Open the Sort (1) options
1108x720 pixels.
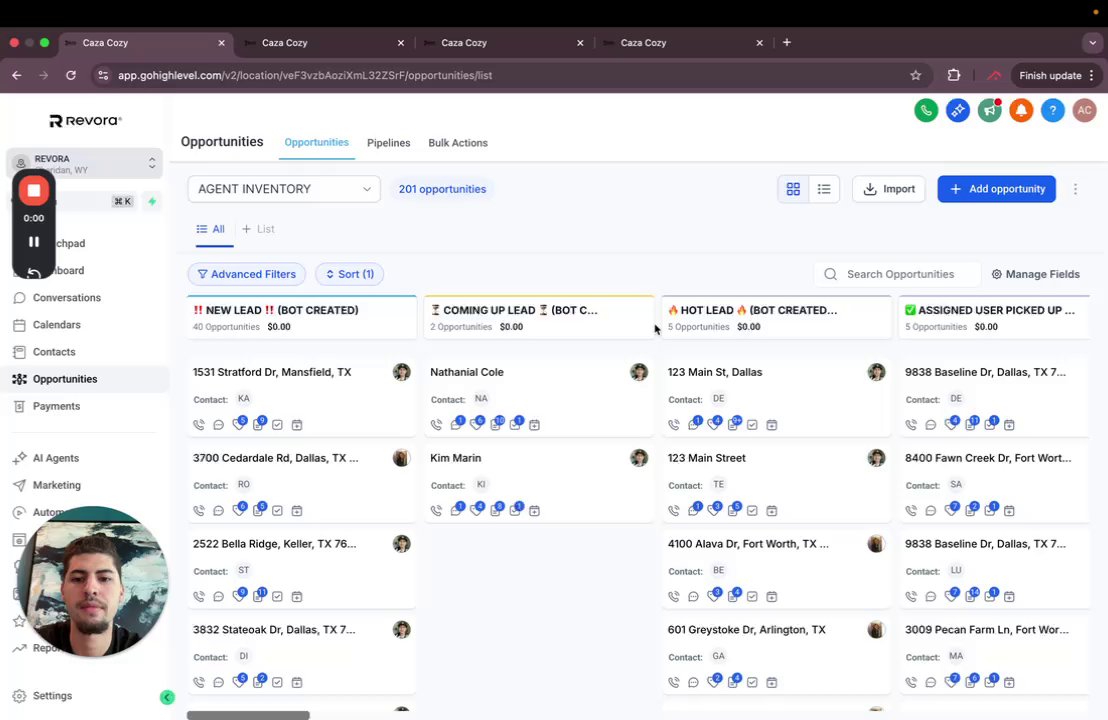point(350,274)
